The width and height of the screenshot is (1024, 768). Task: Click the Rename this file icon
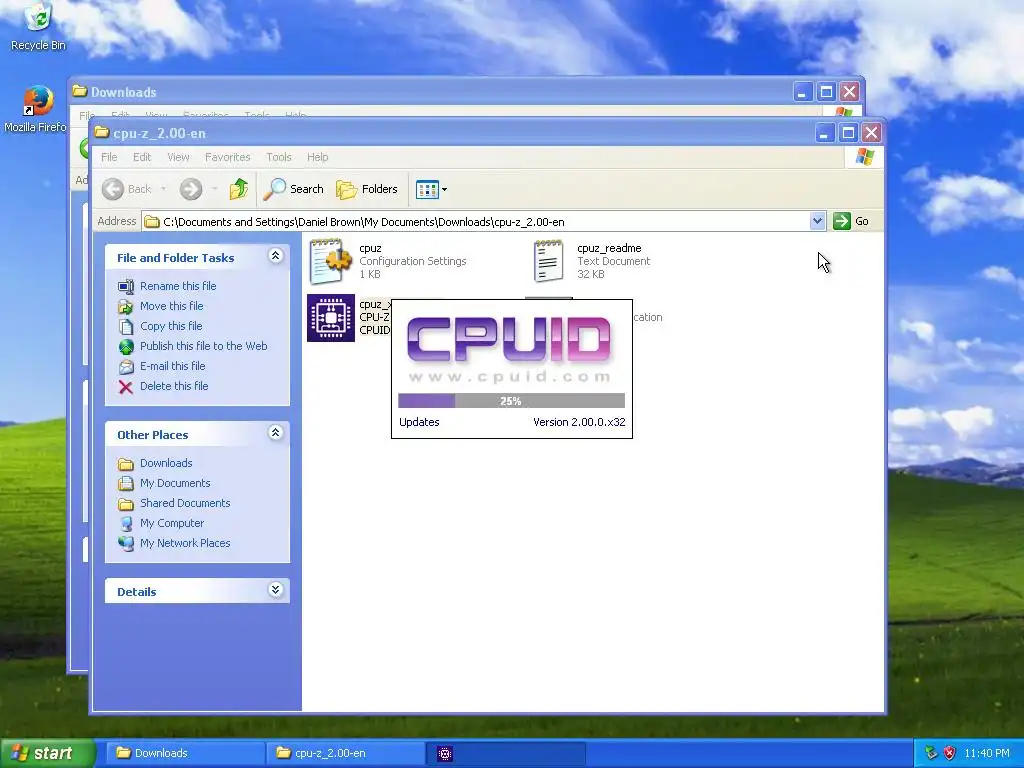pyautogui.click(x=126, y=286)
